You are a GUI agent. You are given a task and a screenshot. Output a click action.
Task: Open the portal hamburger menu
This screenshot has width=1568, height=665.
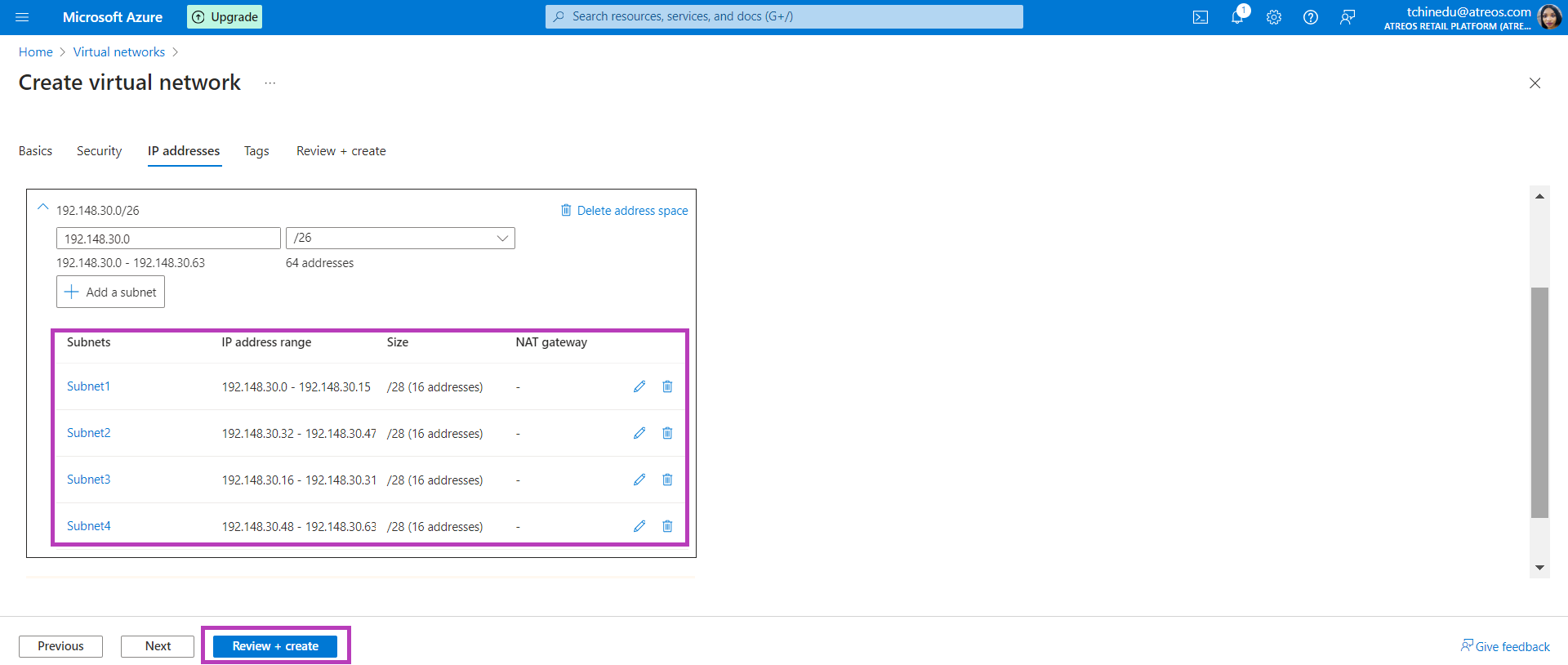[22, 17]
